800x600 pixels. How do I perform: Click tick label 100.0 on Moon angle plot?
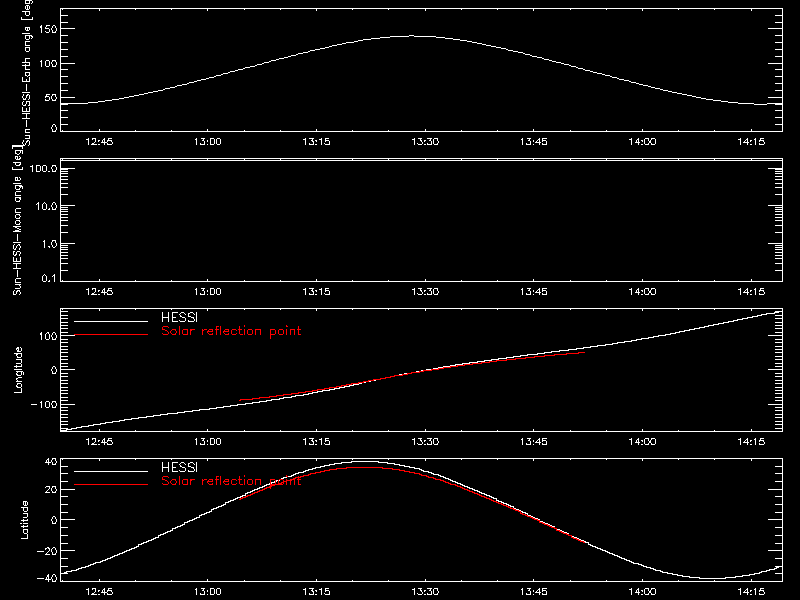[x=43, y=169]
